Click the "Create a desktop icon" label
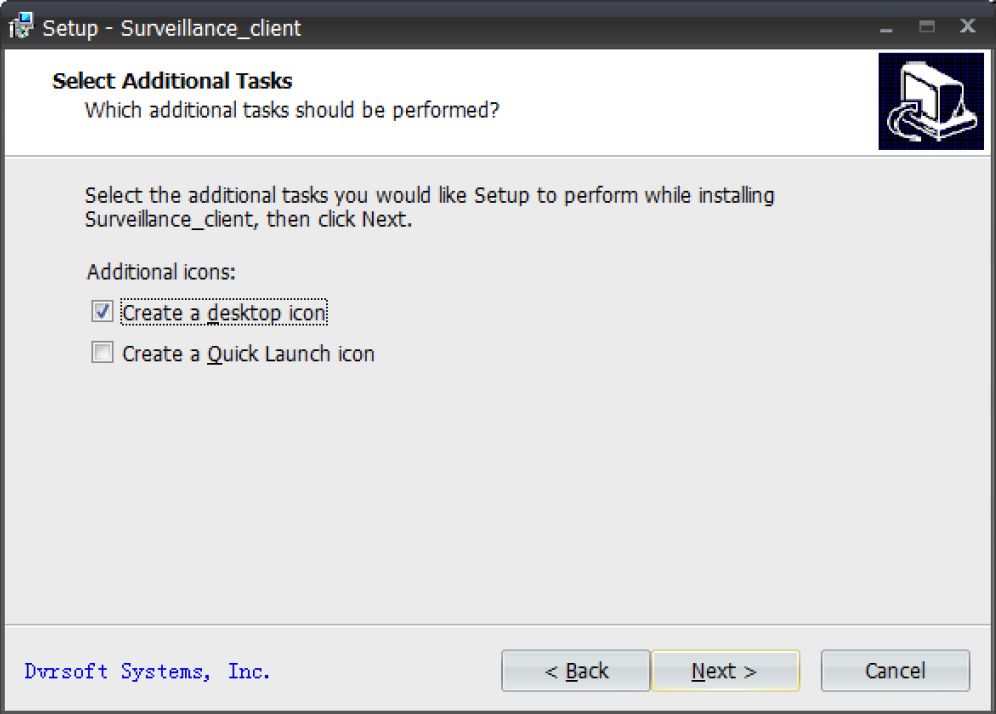The height and width of the screenshot is (714, 996). (x=224, y=313)
